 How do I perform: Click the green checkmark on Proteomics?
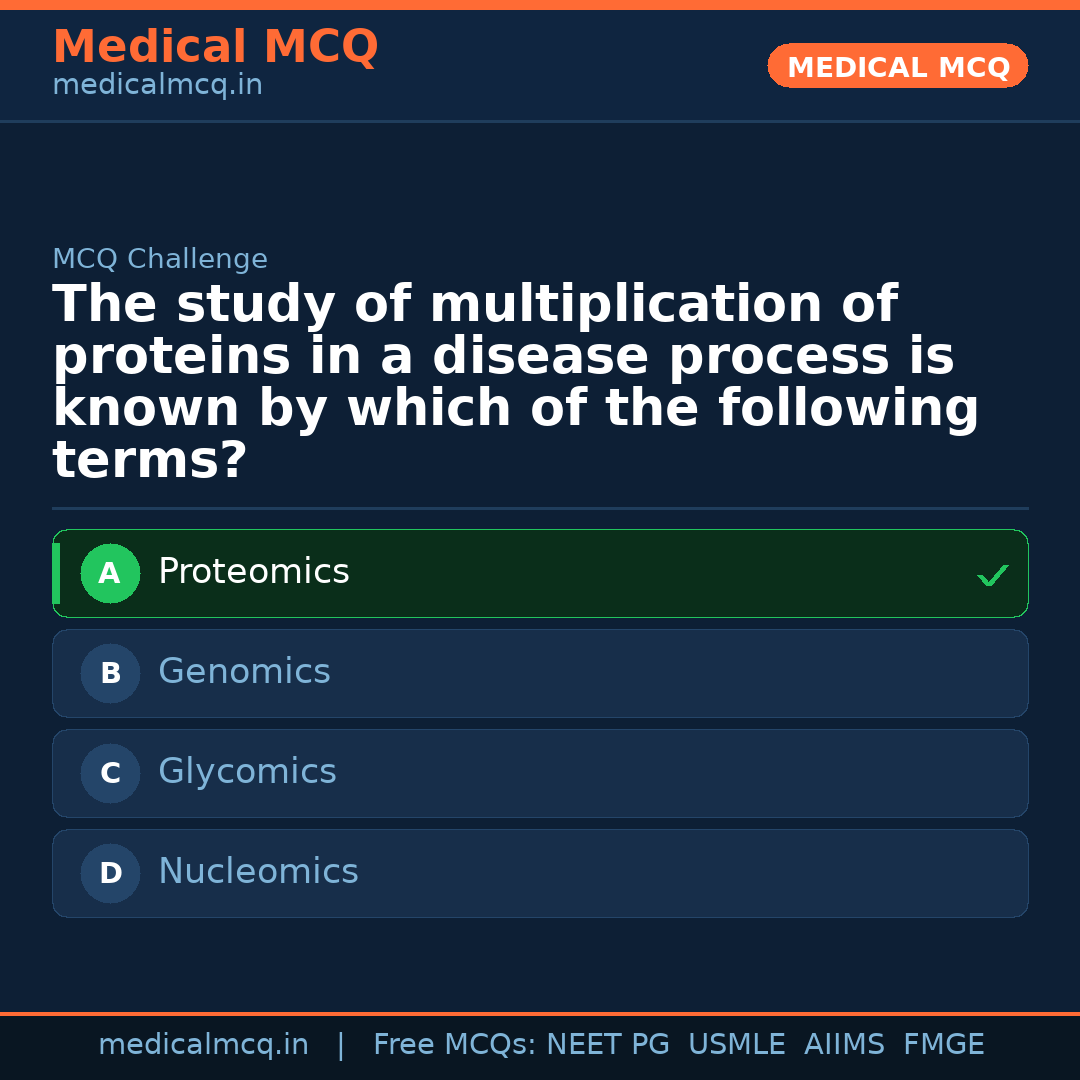992,575
